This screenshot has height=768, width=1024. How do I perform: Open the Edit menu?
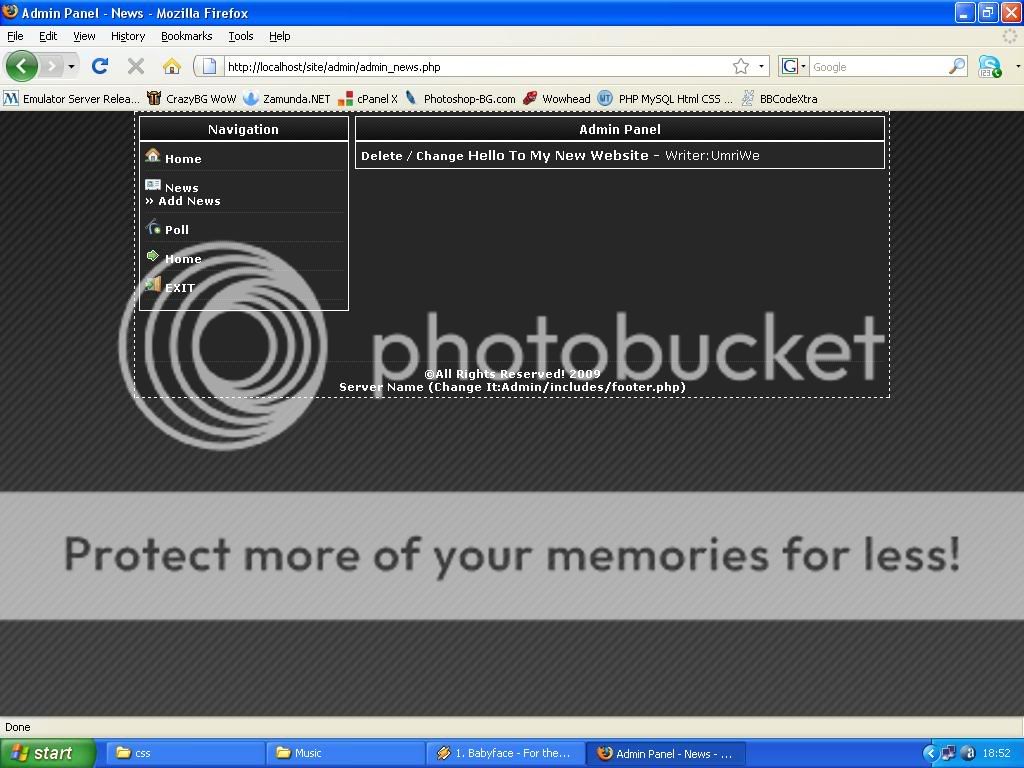(x=48, y=36)
